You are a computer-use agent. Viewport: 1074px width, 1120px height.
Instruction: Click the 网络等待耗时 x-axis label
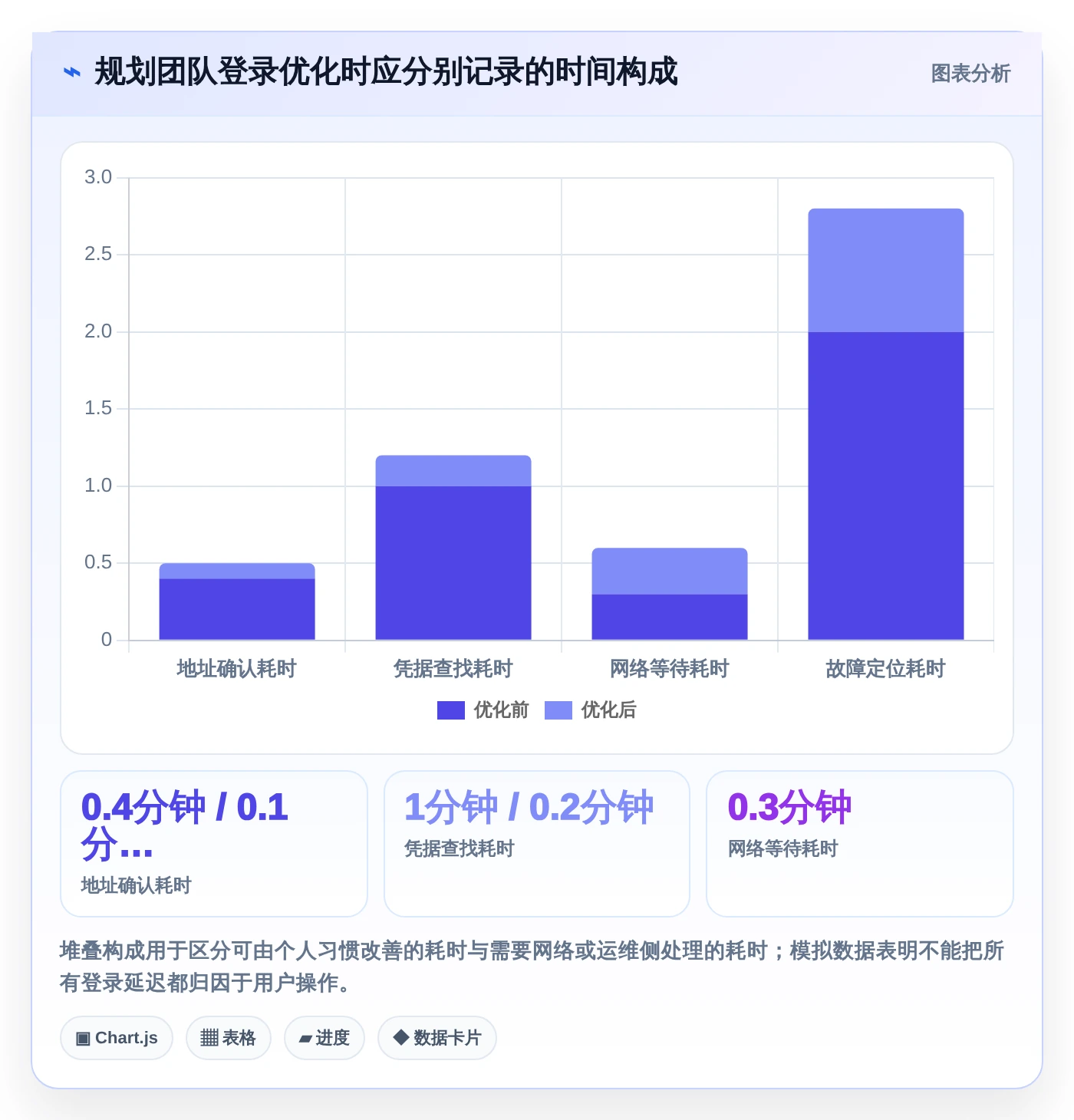[x=670, y=669]
